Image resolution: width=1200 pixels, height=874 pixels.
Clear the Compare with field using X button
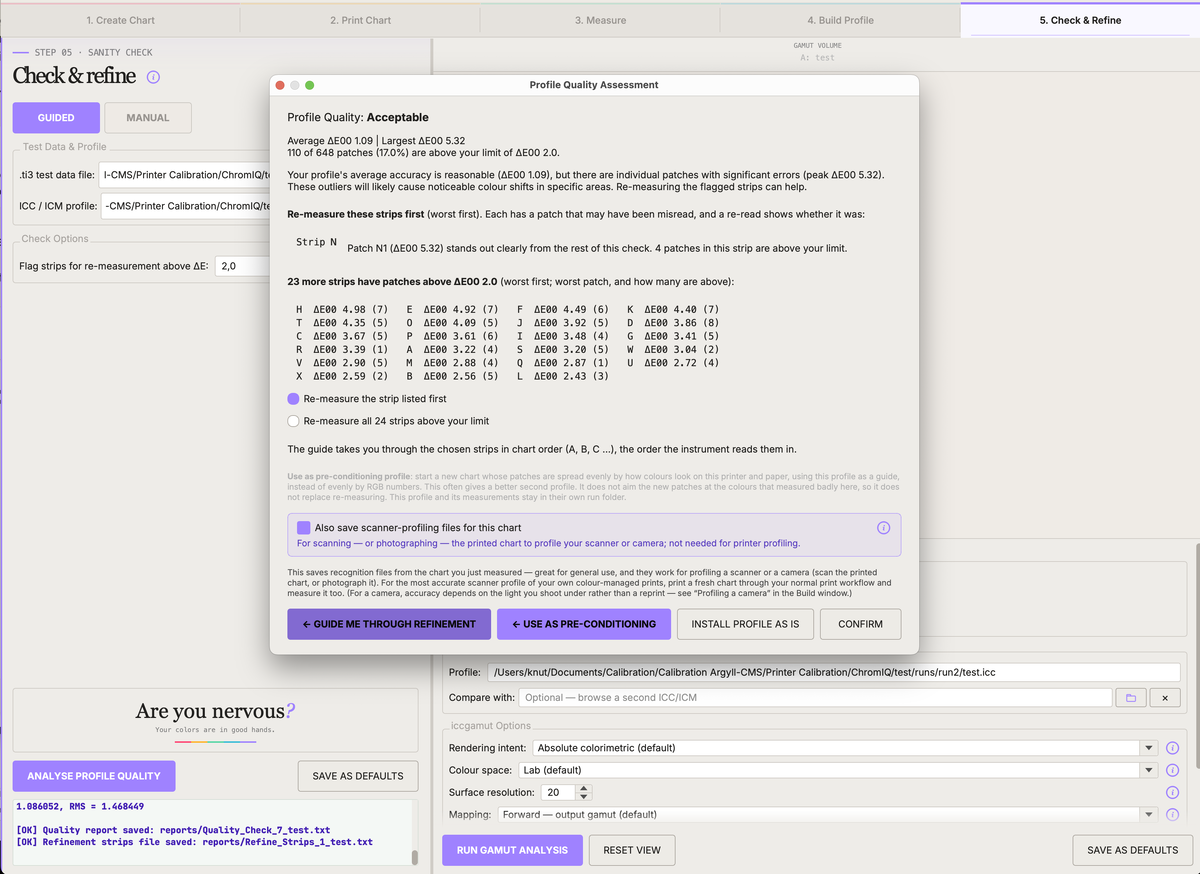click(x=1165, y=697)
